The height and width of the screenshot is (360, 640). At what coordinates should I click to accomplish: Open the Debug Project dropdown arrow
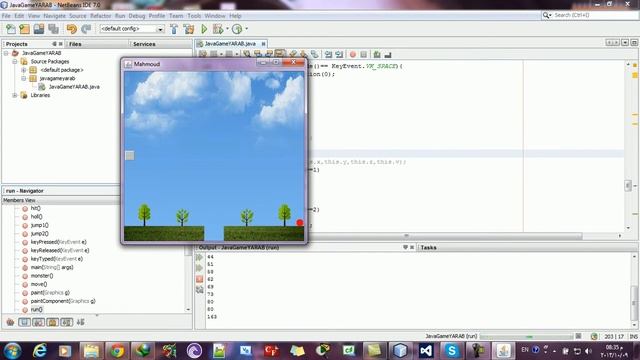227,29
